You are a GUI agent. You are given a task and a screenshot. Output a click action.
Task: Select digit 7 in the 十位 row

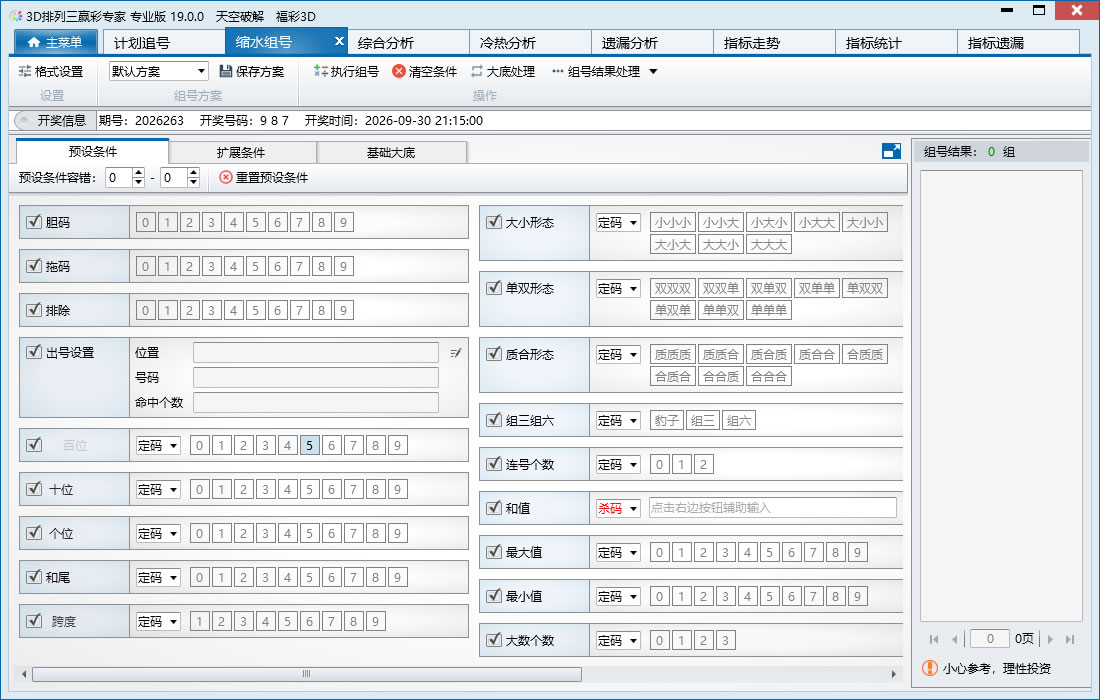353,490
